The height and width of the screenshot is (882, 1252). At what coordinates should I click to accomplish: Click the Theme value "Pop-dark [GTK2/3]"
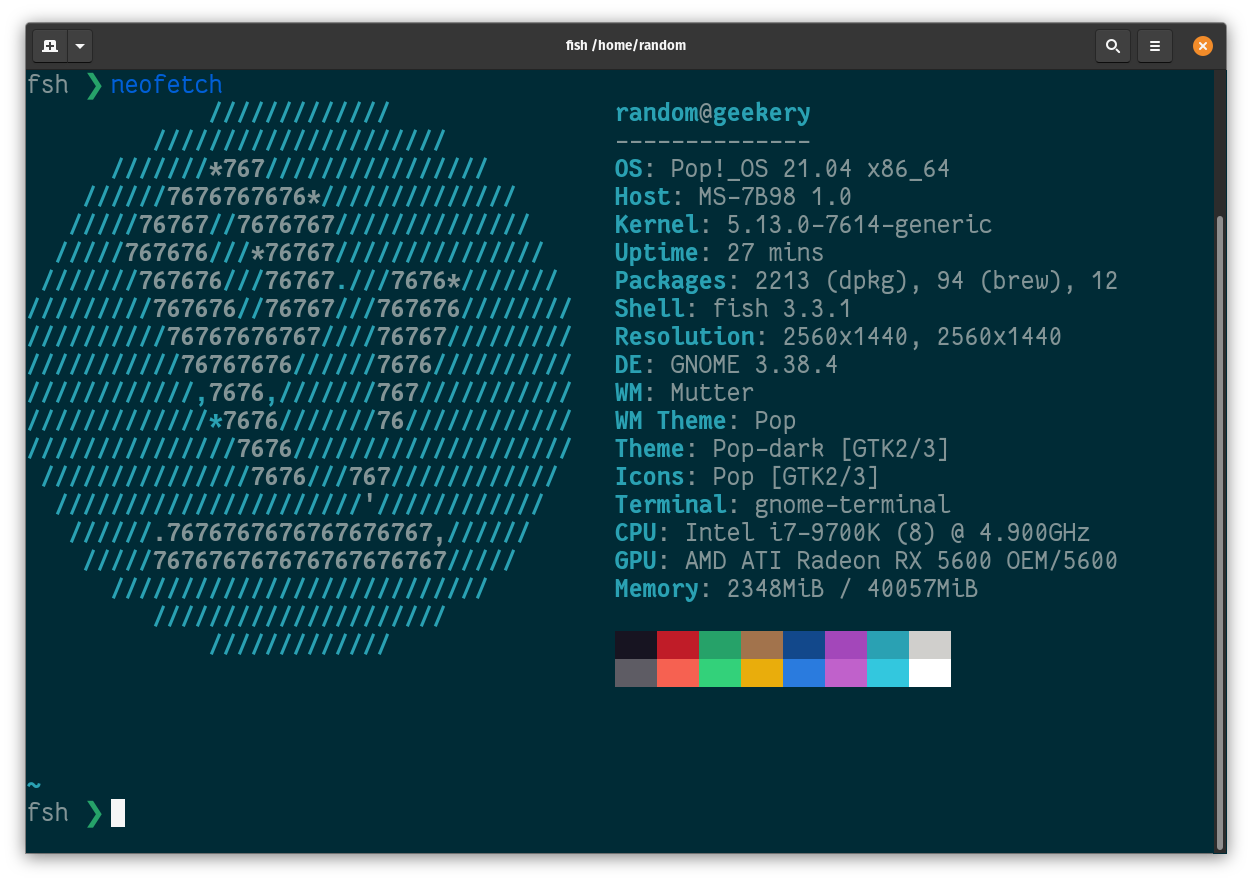(831, 449)
